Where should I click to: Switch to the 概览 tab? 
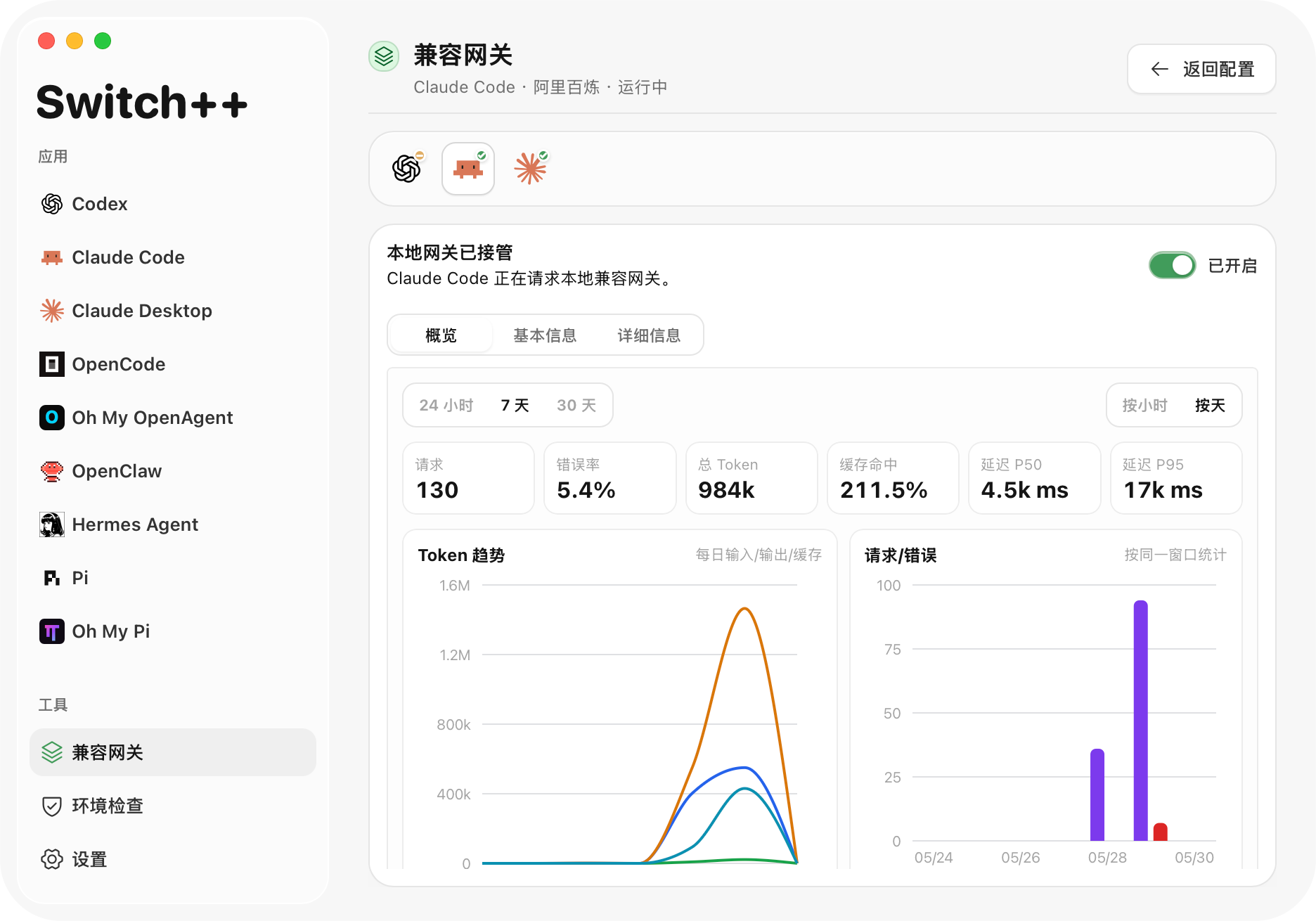coord(441,335)
